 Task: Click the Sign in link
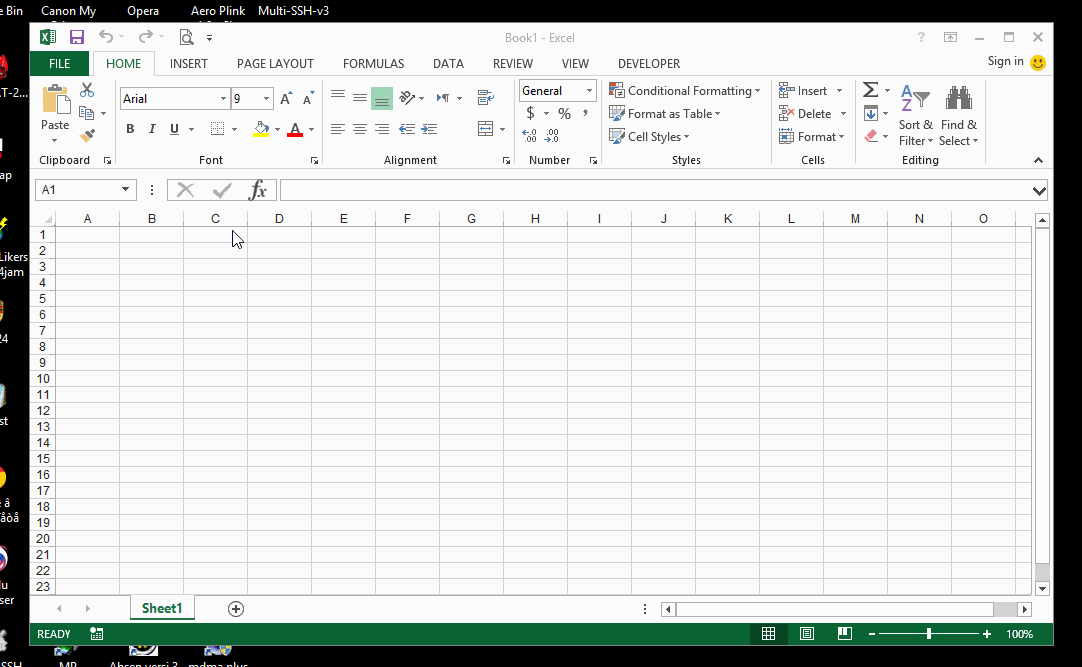pos(1005,60)
